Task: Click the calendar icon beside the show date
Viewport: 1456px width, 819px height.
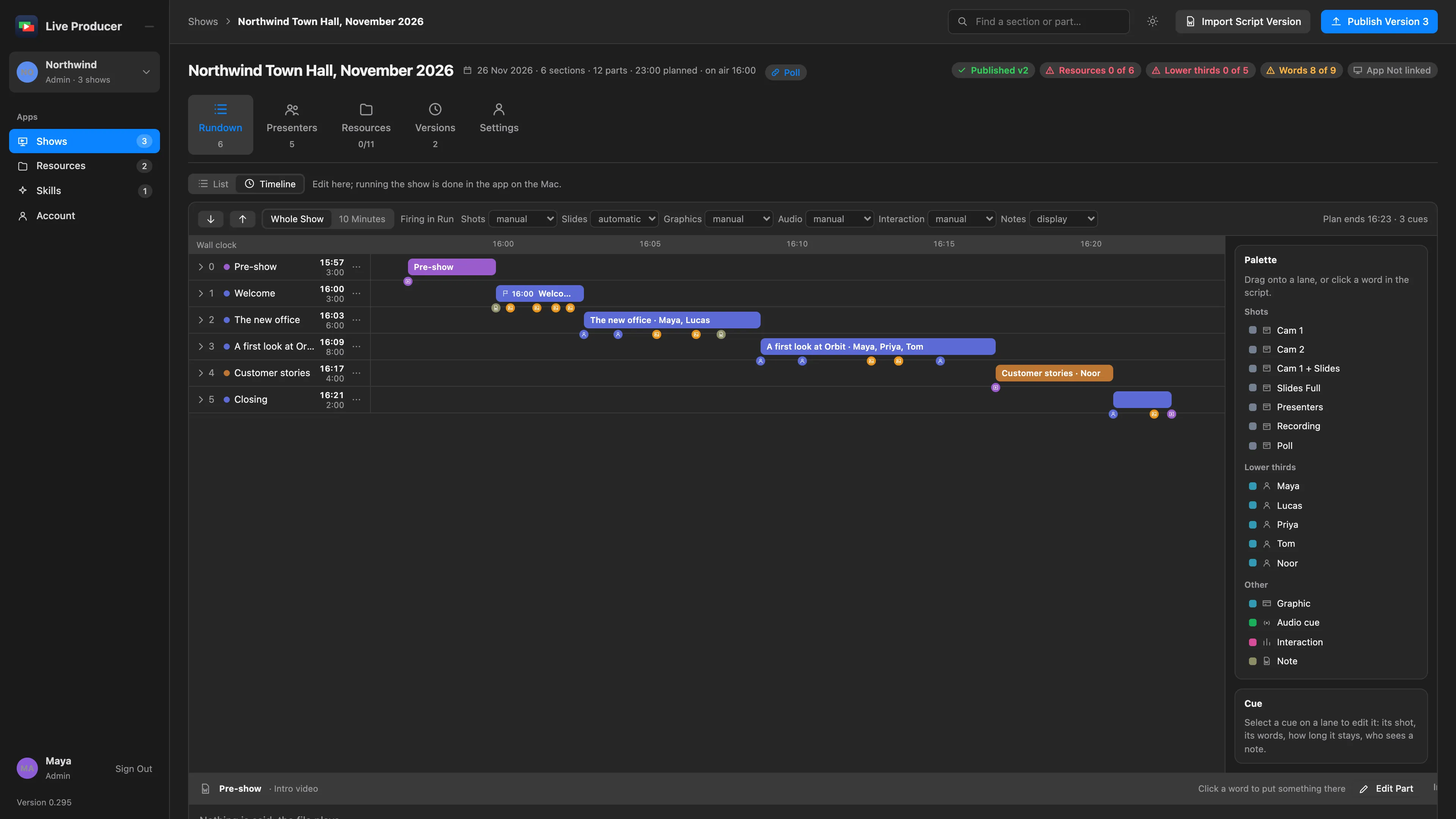Action: point(468,70)
